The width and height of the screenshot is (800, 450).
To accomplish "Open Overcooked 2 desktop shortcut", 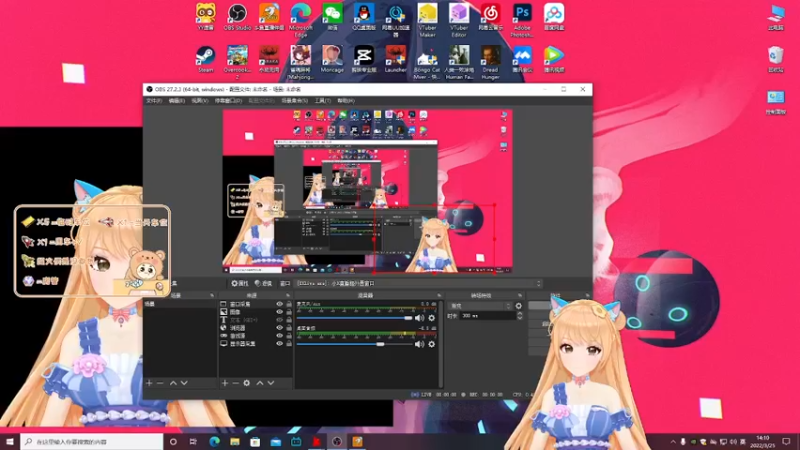I will (x=237, y=62).
